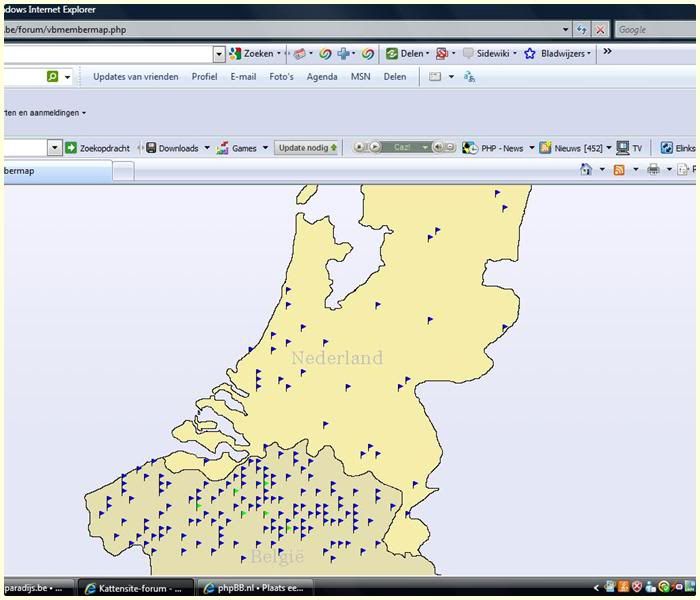The image size is (700, 600).
Task: Open the Profiel link in Live toolbar
Action: [x=204, y=77]
